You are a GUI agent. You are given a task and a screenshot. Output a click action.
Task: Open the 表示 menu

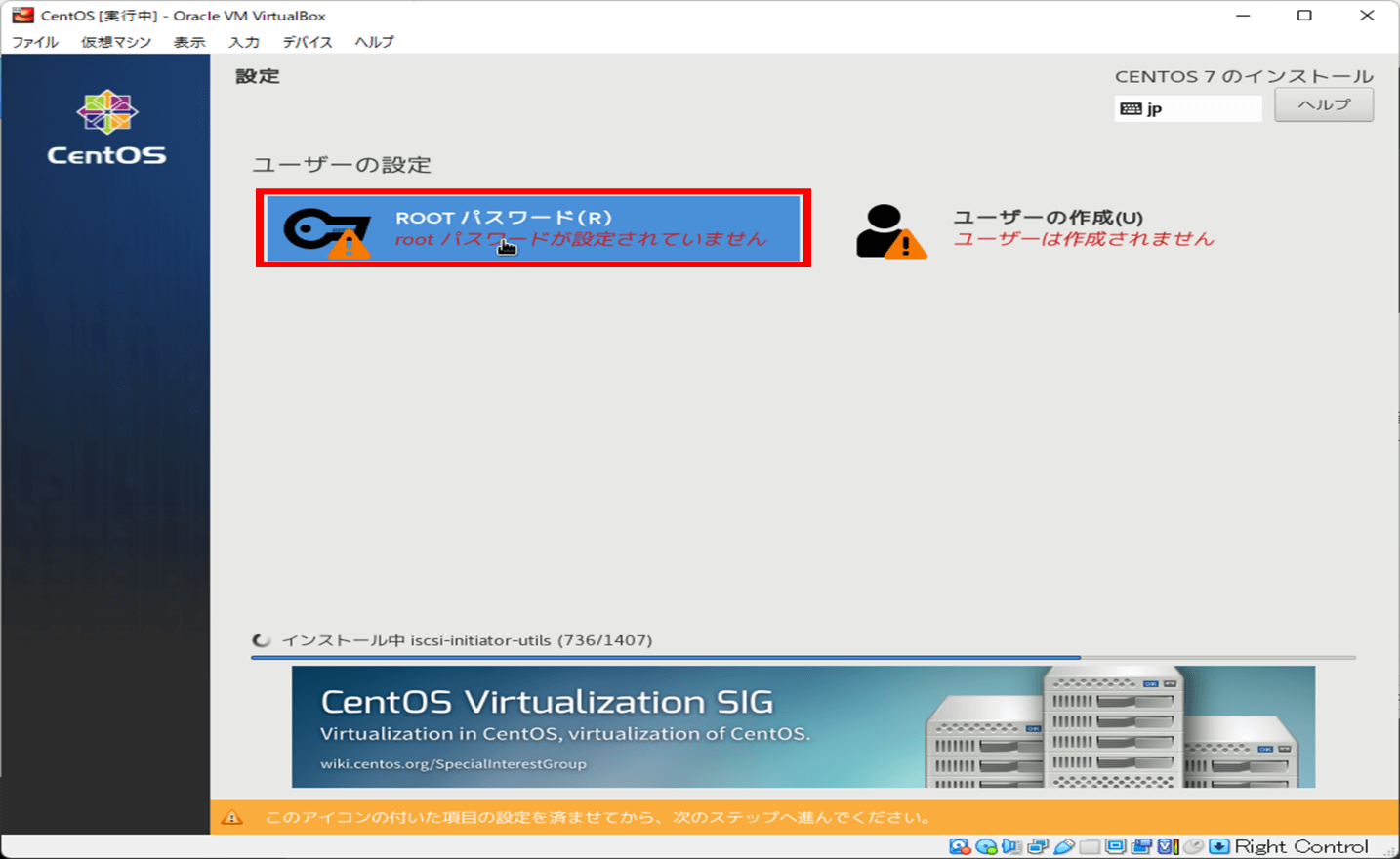pos(189,42)
